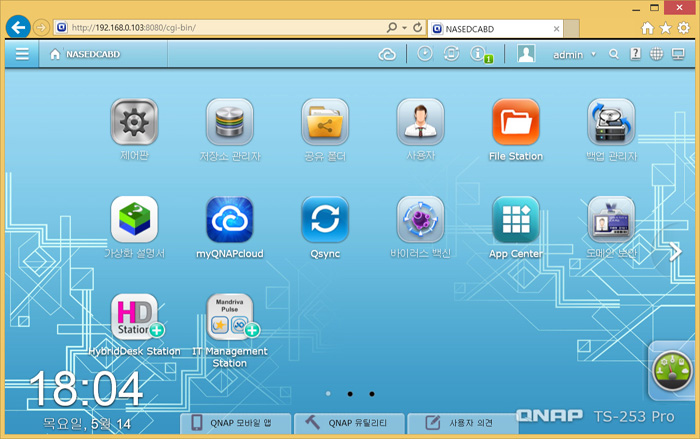Viewport: 700px width, 439px height.
Task: Click the address bar search magnifier
Action: [x=392, y=28]
